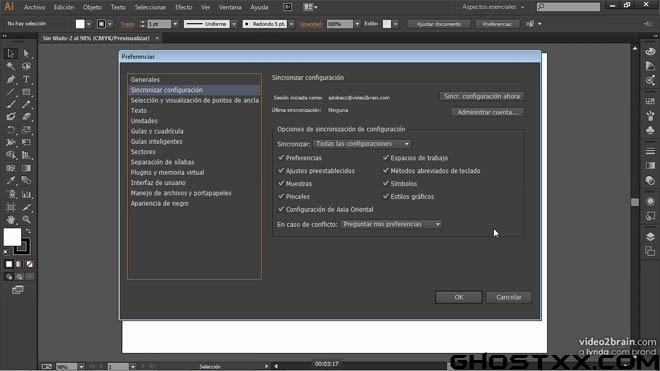The height and width of the screenshot is (371, 660).
Task: Click the Ajustar documento button
Action: 439,24
